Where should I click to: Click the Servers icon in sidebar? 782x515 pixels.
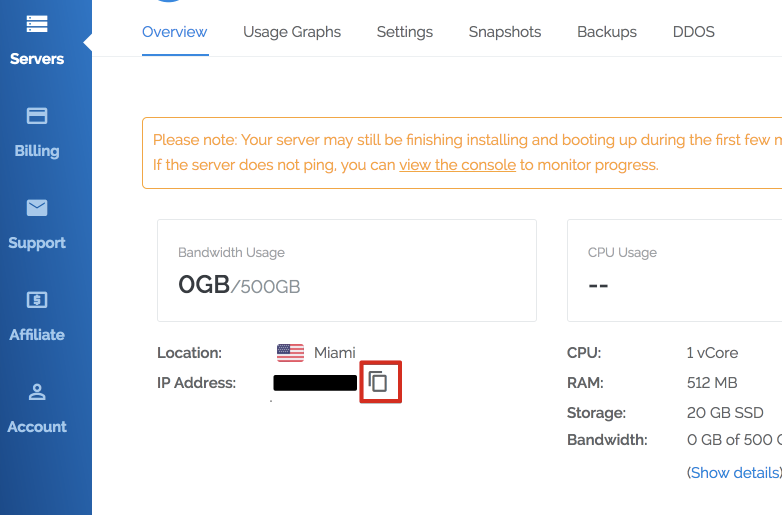coord(37,23)
